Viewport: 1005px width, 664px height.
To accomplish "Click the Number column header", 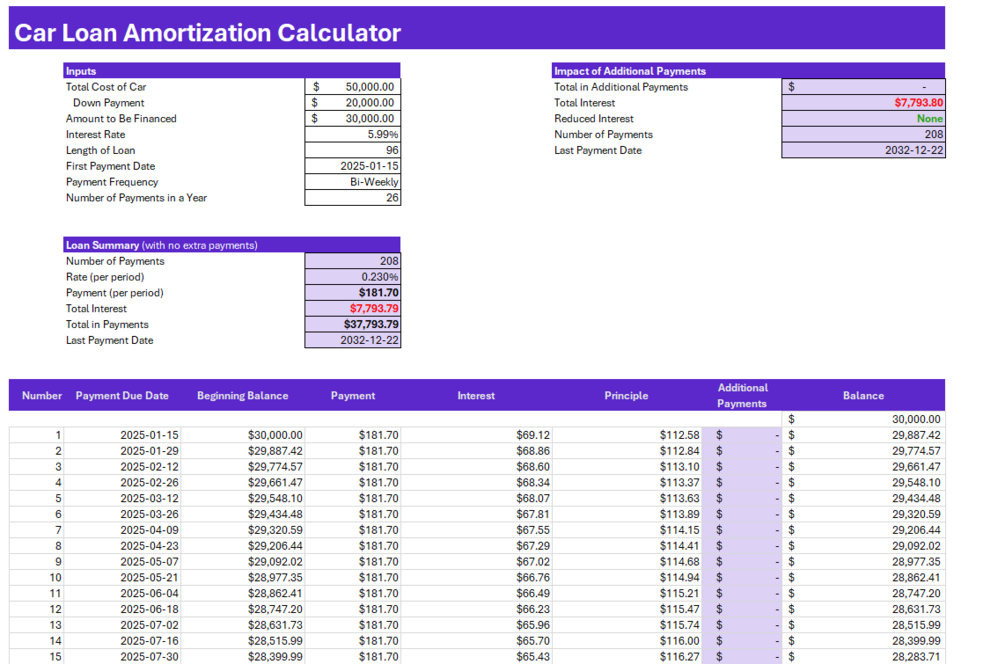I will [42, 395].
